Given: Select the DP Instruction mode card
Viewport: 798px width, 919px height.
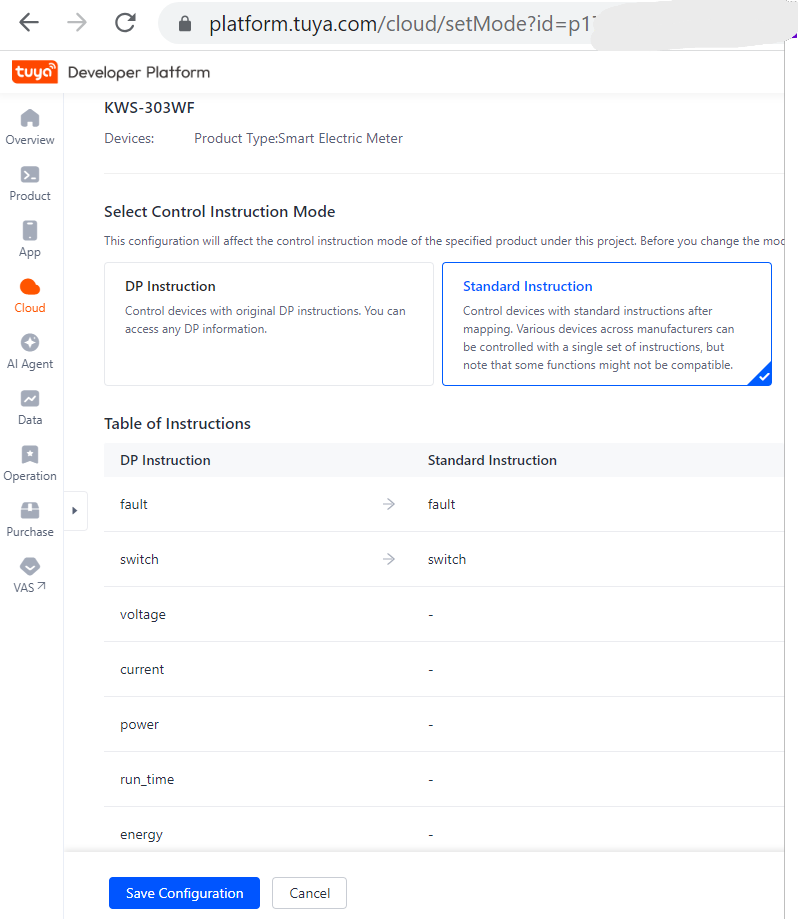Looking at the screenshot, I should (268, 323).
